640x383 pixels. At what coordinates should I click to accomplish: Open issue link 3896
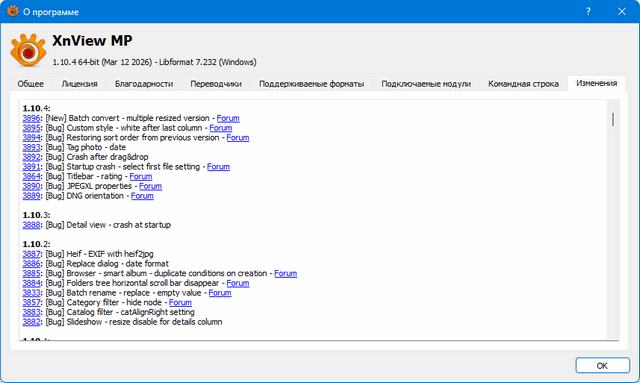[31, 118]
